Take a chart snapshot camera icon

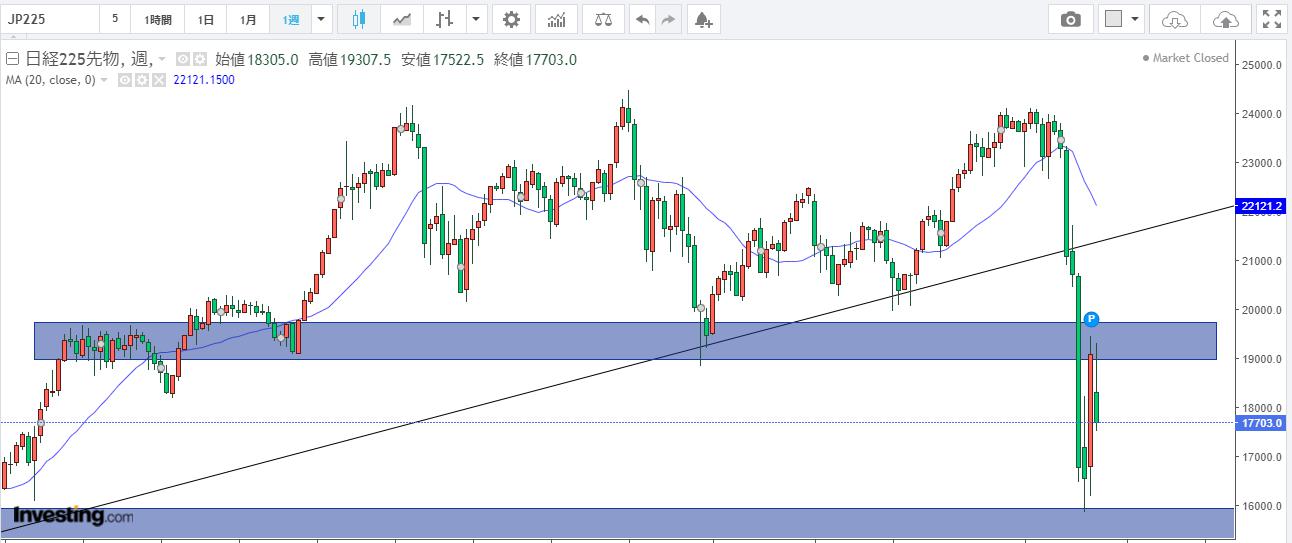click(1071, 19)
